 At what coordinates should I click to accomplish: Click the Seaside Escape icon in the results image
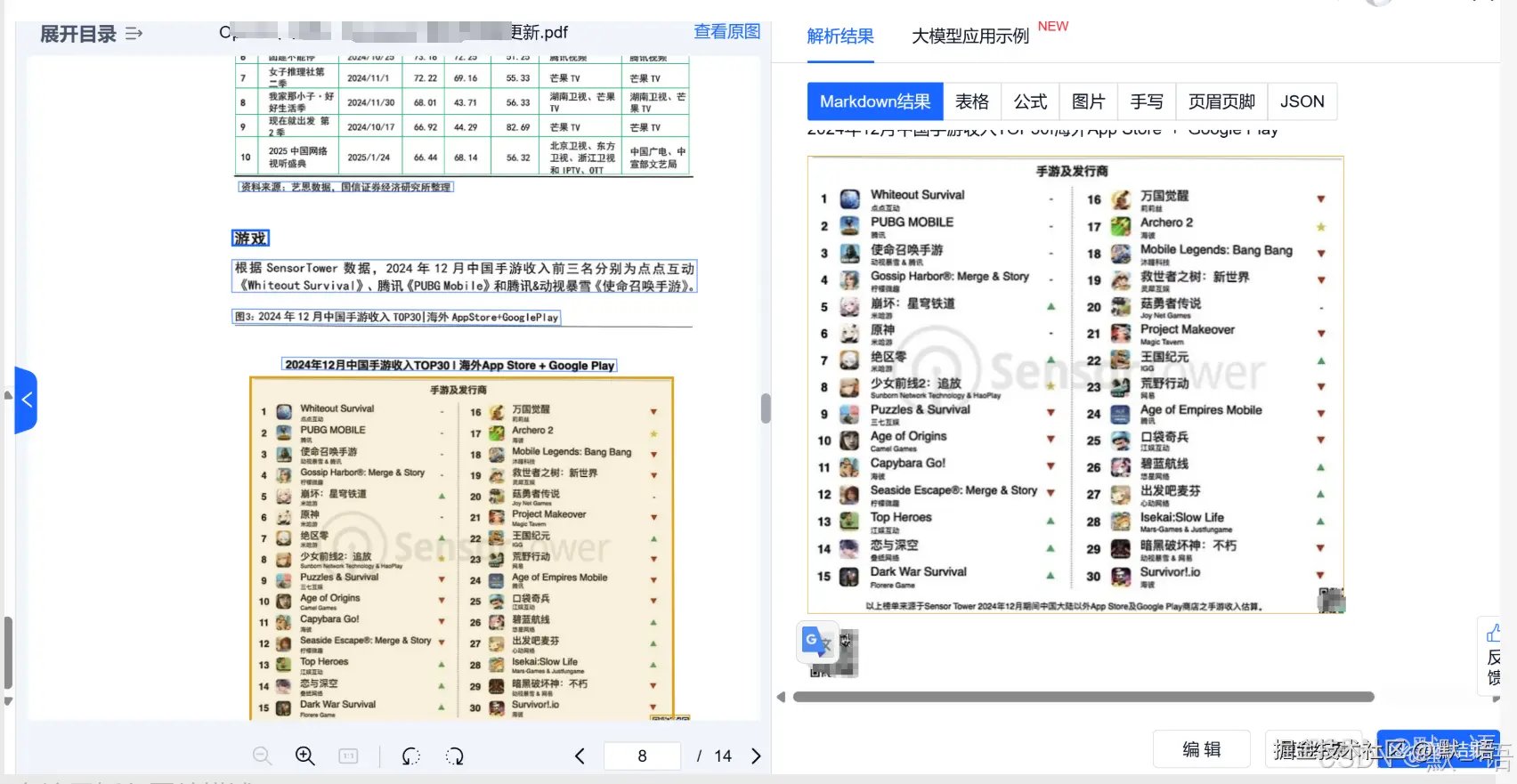pyautogui.click(x=849, y=495)
